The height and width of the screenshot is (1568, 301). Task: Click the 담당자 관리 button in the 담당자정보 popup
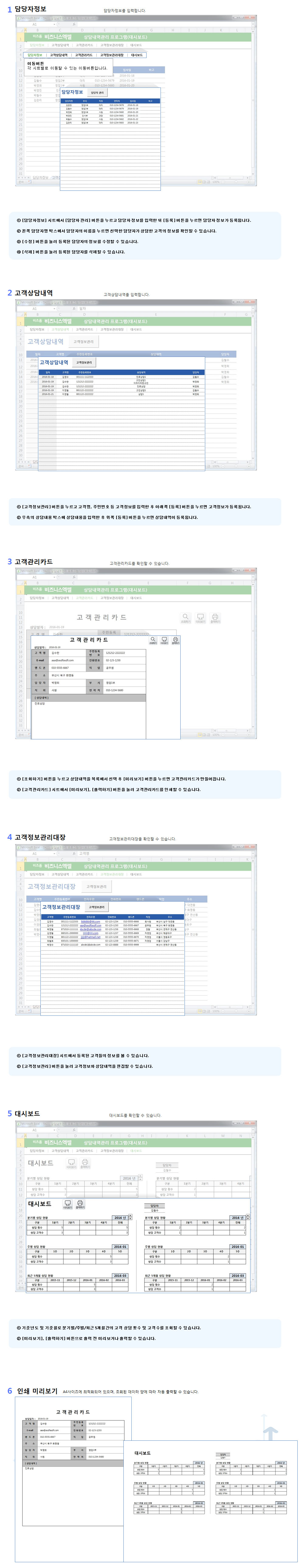pyautogui.click(x=98, y=93)
